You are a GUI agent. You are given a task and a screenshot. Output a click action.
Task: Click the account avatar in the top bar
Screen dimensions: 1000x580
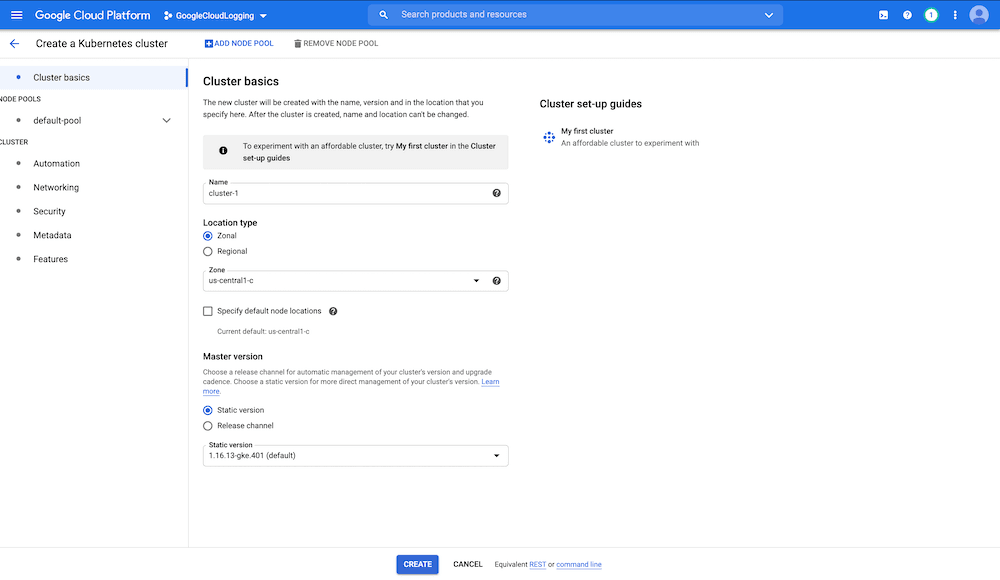click(978, 14)
